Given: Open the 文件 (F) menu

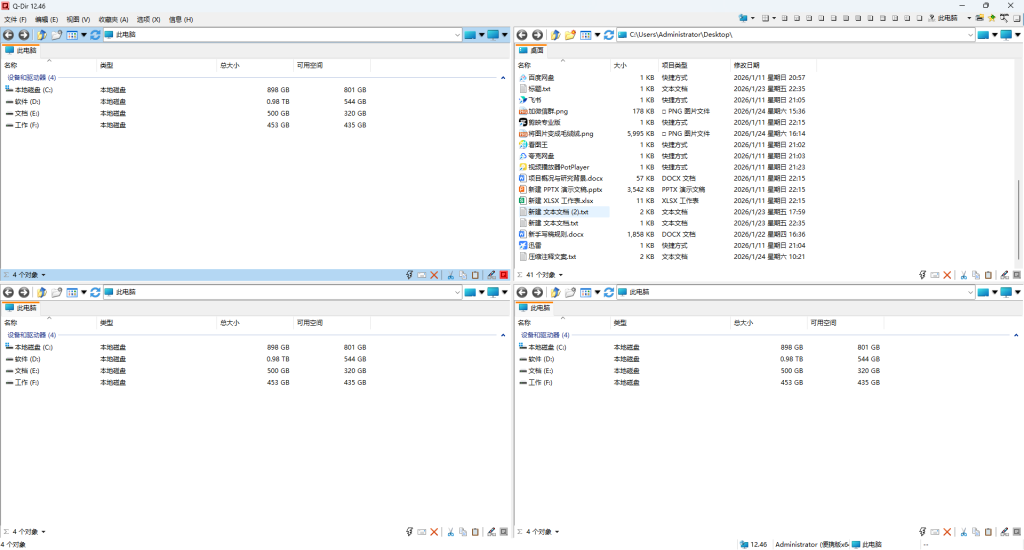Looking at the screenshot, I should [15, 19].
